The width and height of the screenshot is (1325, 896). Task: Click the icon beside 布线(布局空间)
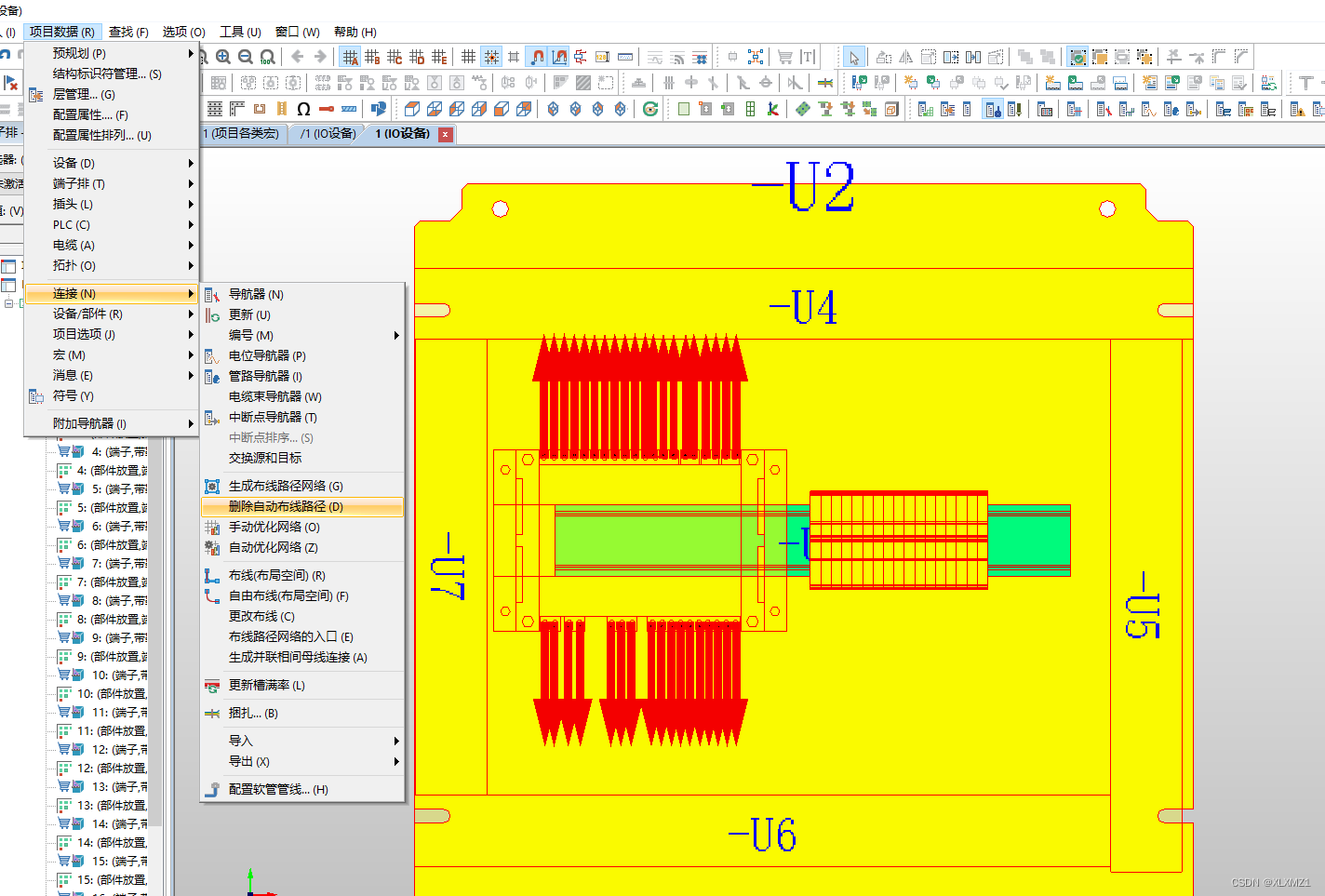pos(212,575)
